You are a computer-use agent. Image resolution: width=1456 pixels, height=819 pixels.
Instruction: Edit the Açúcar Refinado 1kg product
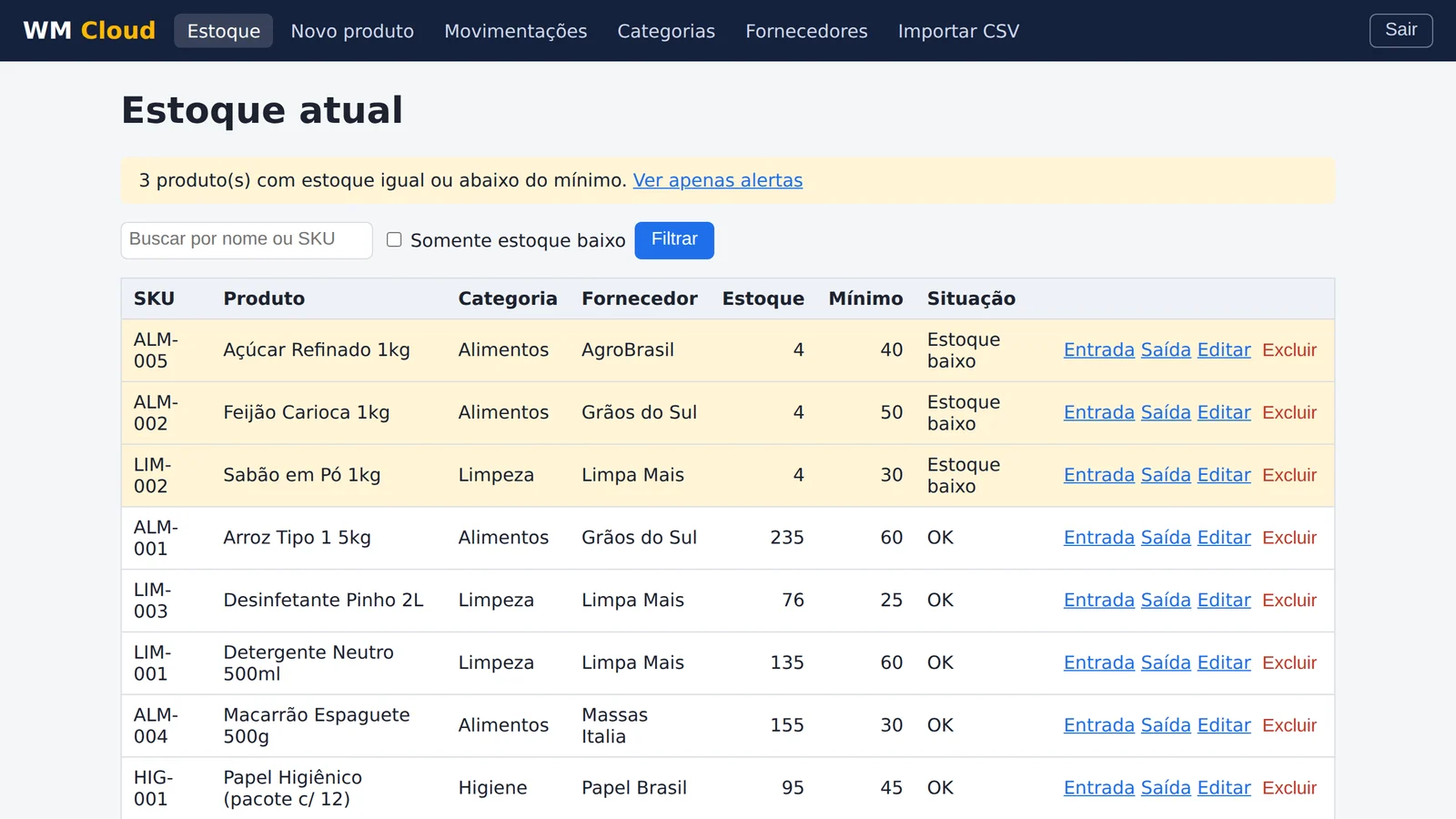1224,350
